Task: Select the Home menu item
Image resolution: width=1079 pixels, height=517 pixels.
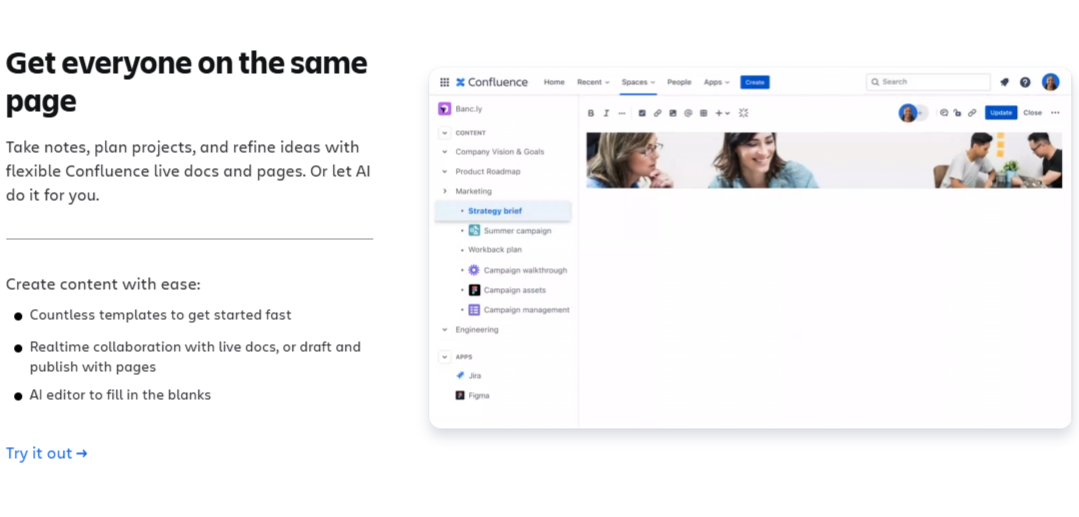Action: click(x=554, y=82)
